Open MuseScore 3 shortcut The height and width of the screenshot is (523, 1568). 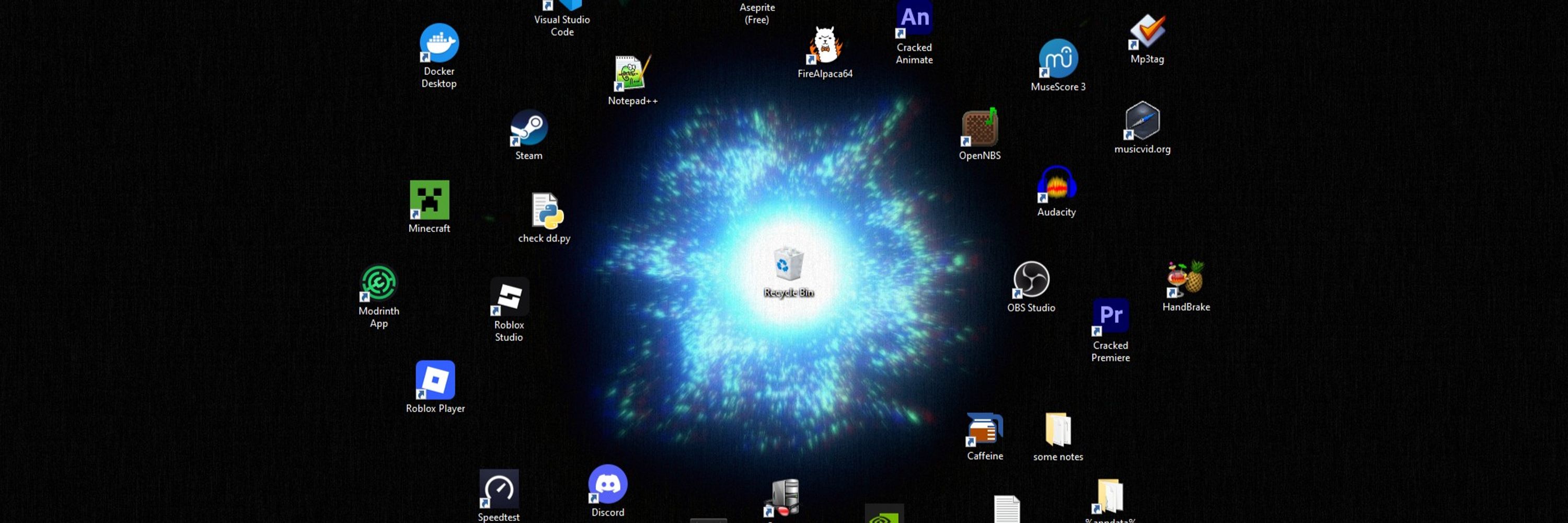tap(1058, 59)
